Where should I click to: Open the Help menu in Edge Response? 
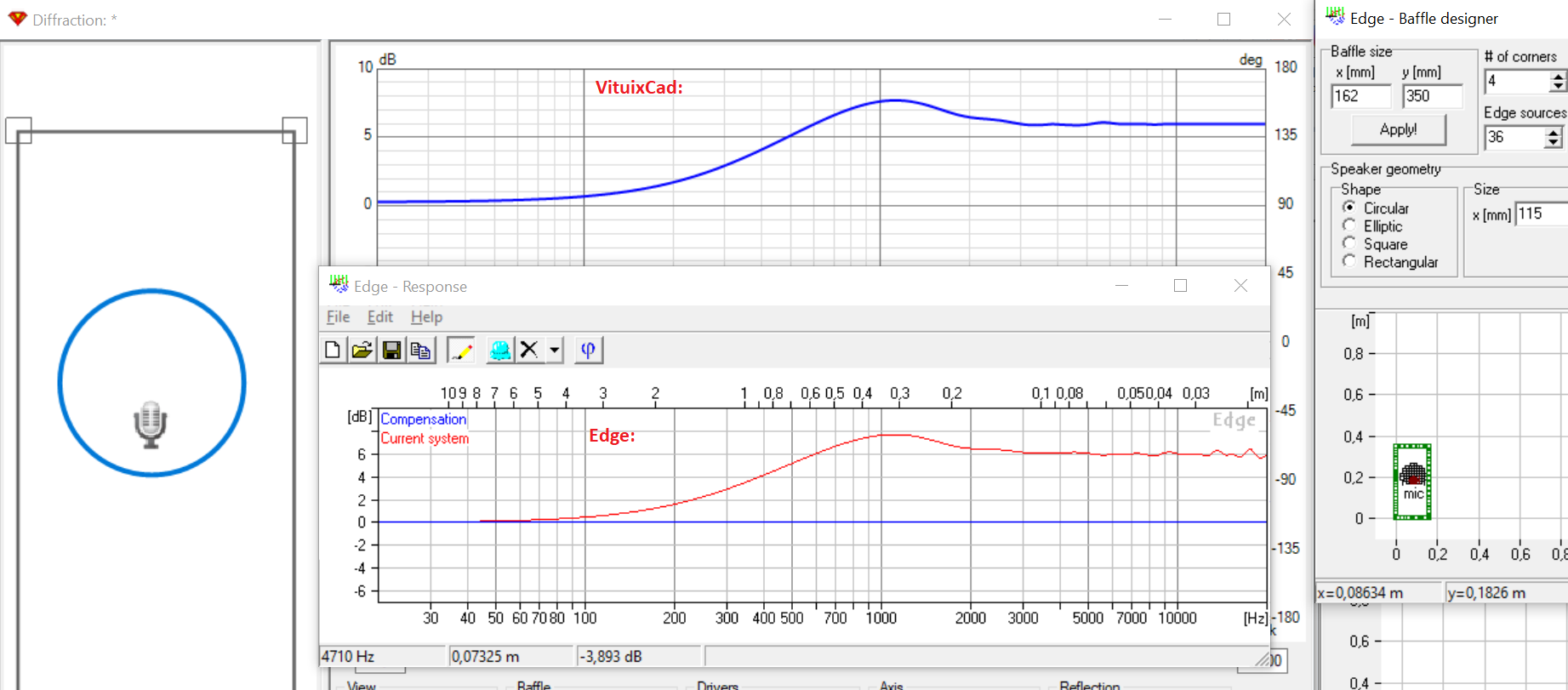426,316
